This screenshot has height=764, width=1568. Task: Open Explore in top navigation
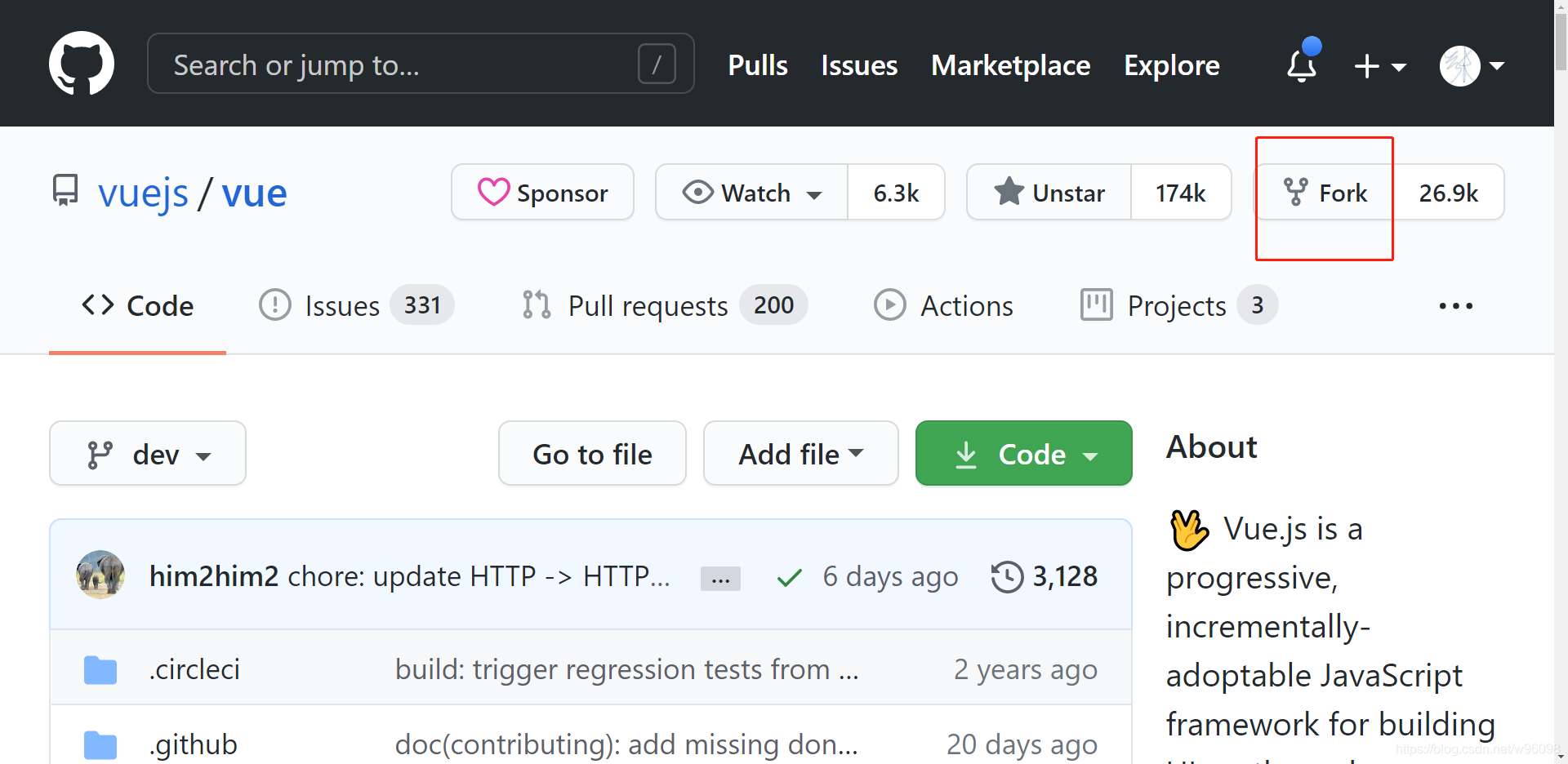click(x=1172, y=65)
